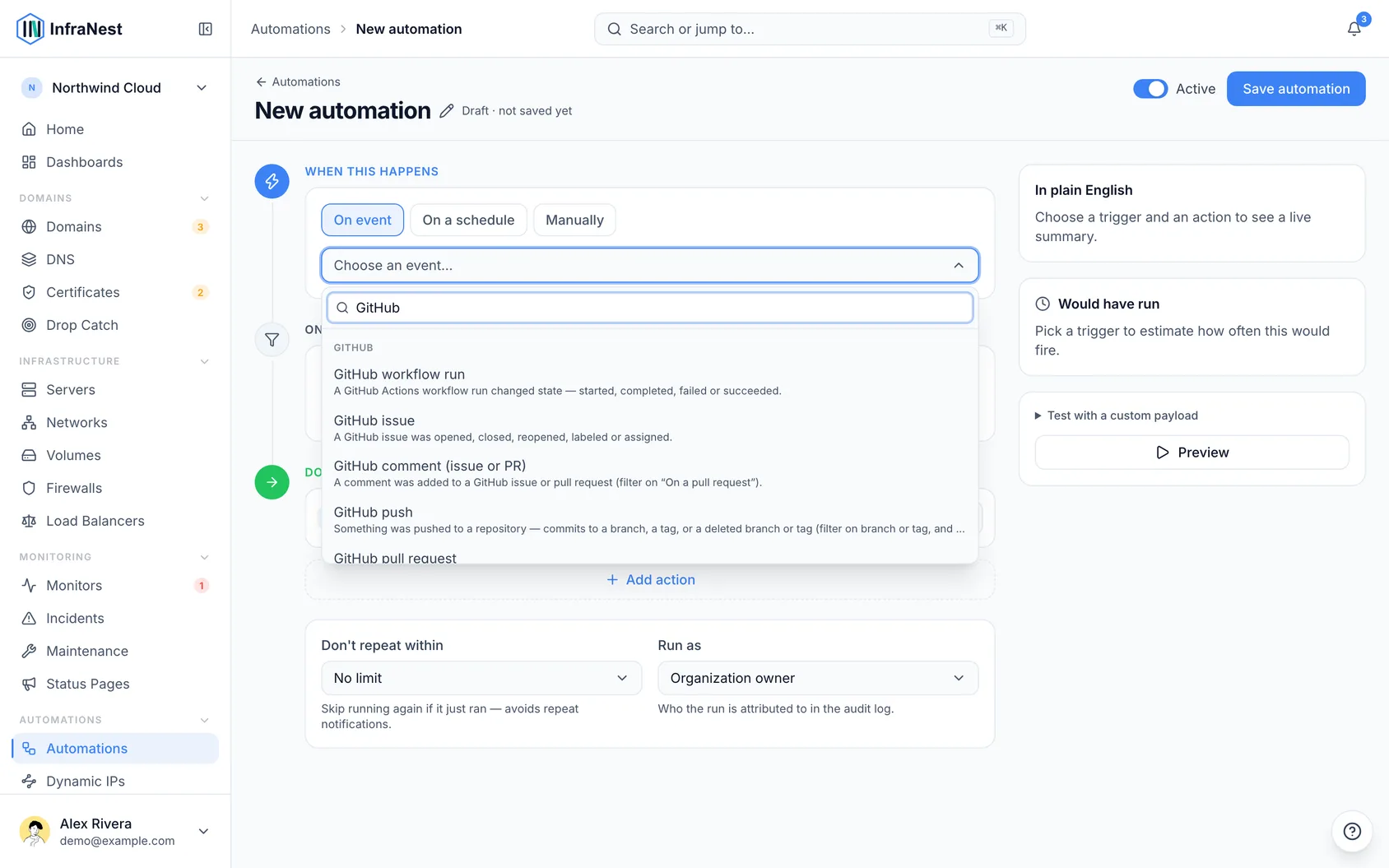The height and width of the screenshot is (868, 1389).
Task: Click the Preview button
Action: pyautogui.click(x=1191, y=453)
